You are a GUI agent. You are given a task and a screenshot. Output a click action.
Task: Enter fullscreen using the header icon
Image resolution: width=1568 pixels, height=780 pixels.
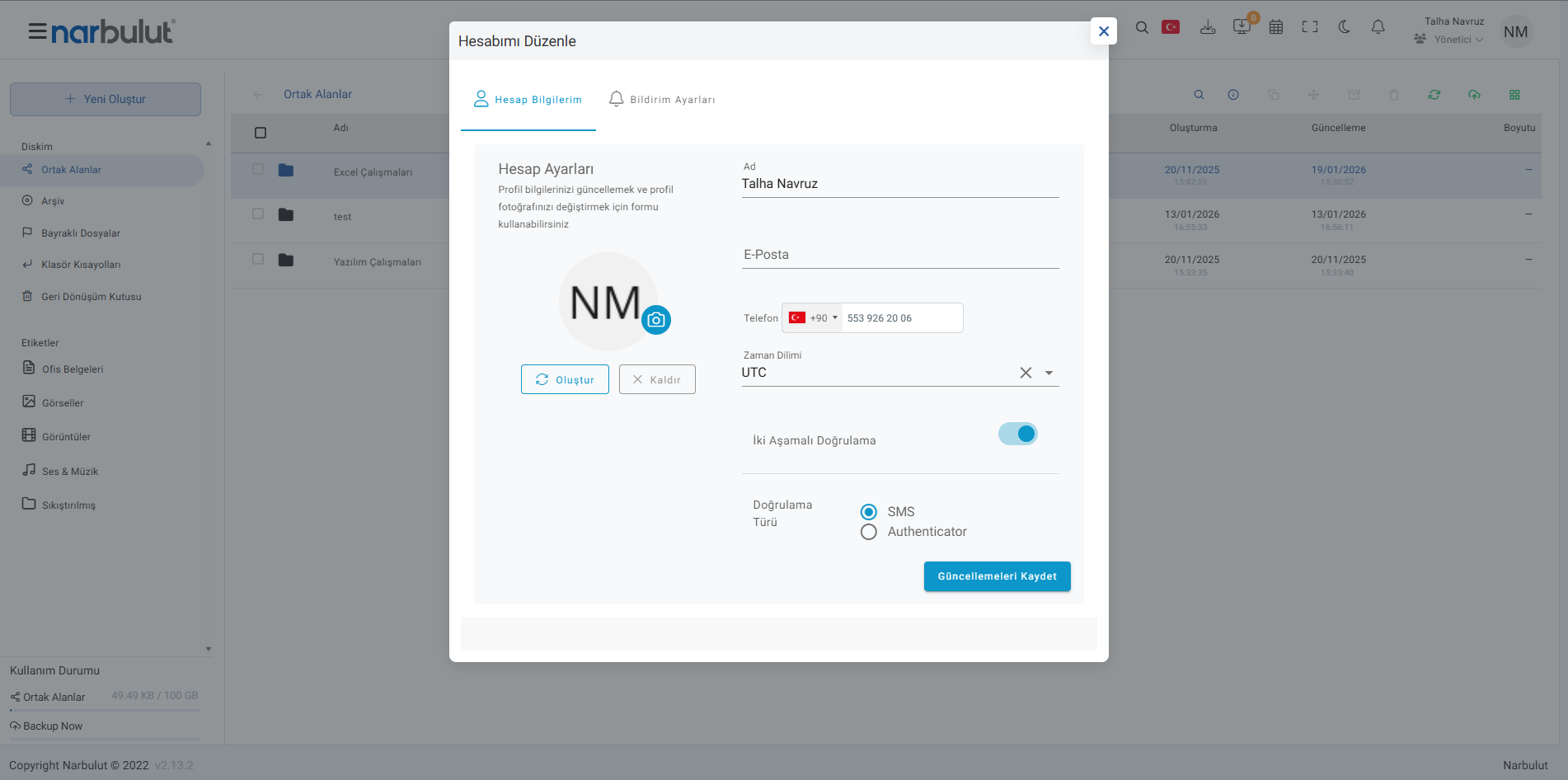click(x=1310, y=27)
